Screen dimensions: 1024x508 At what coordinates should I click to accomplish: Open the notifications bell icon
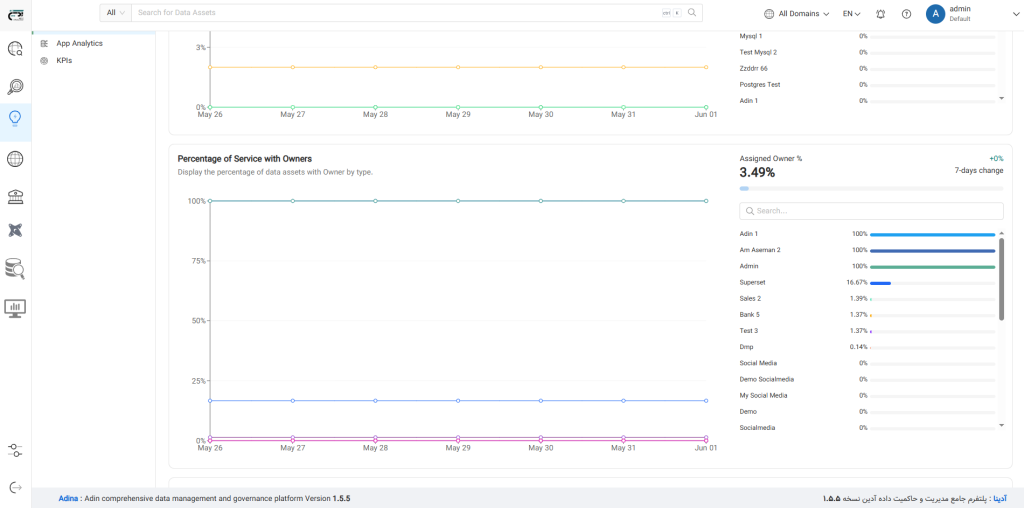(x=880, y=14)
